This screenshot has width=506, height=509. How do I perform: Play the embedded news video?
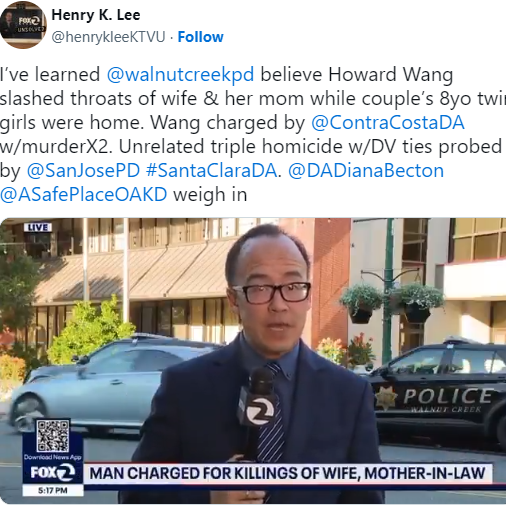click(253, 361)
